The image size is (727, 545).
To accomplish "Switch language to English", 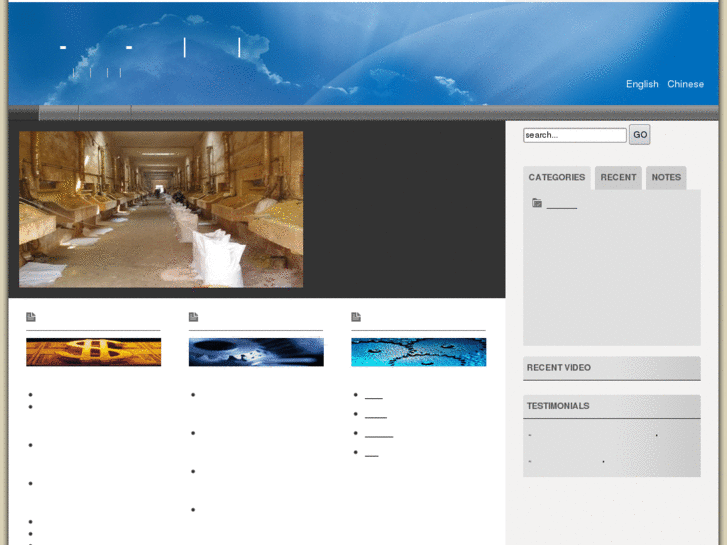I will 642,84.
